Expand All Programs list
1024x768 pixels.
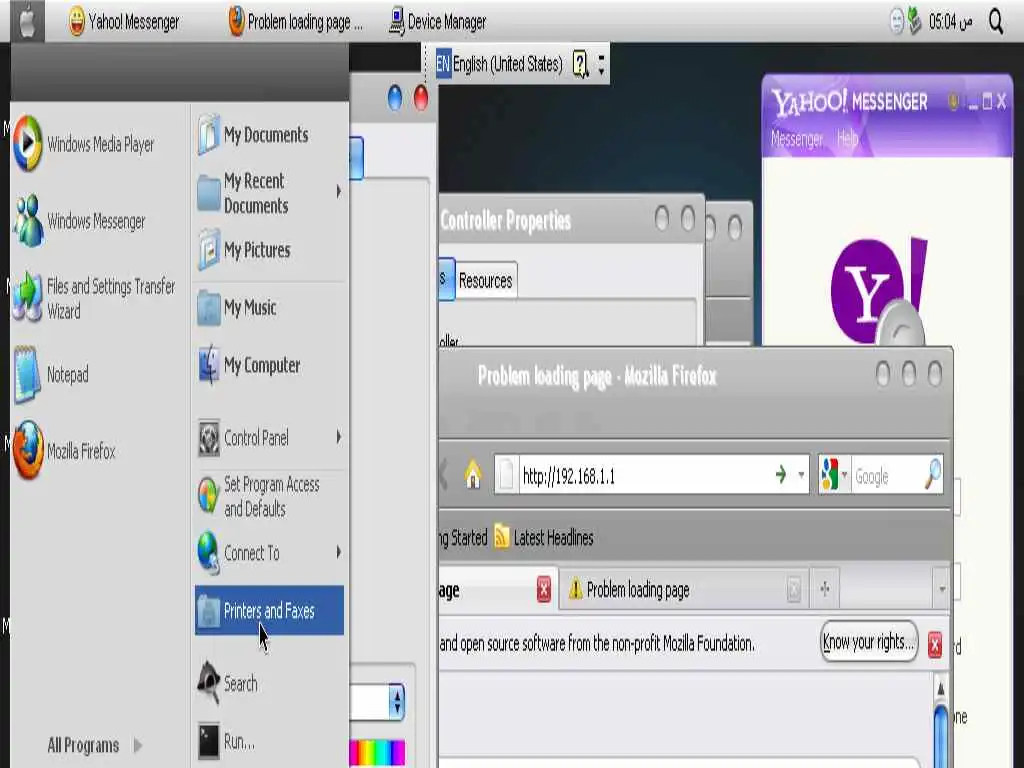click(93, 745)
